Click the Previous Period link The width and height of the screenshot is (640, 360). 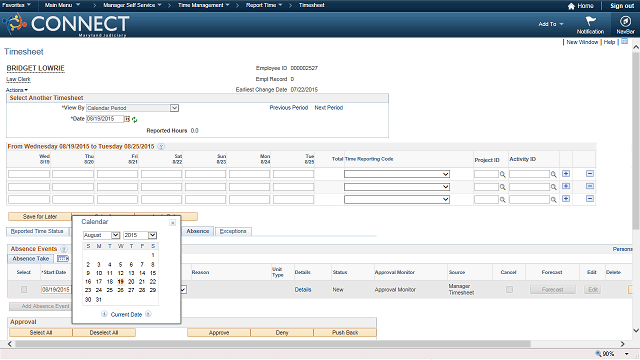coord(289,108)
